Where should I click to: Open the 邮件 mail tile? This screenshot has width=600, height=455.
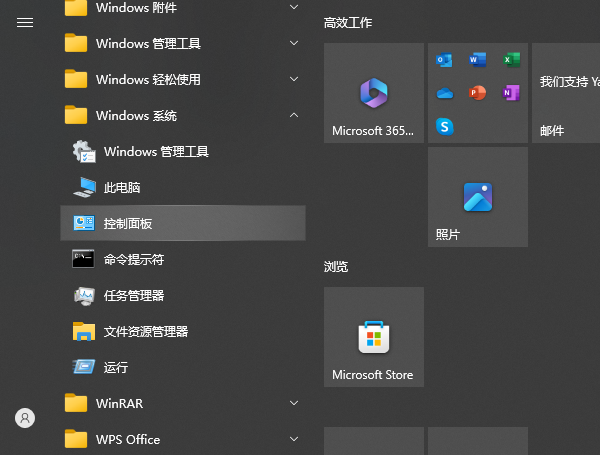566,93
